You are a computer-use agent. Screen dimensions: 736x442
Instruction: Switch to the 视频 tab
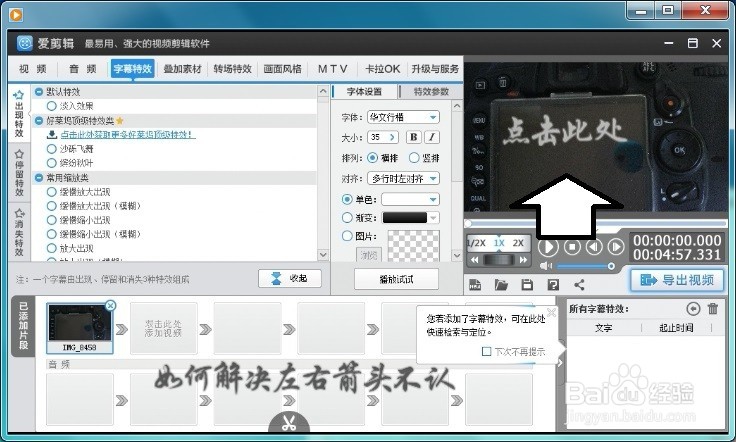pos(33,69)
